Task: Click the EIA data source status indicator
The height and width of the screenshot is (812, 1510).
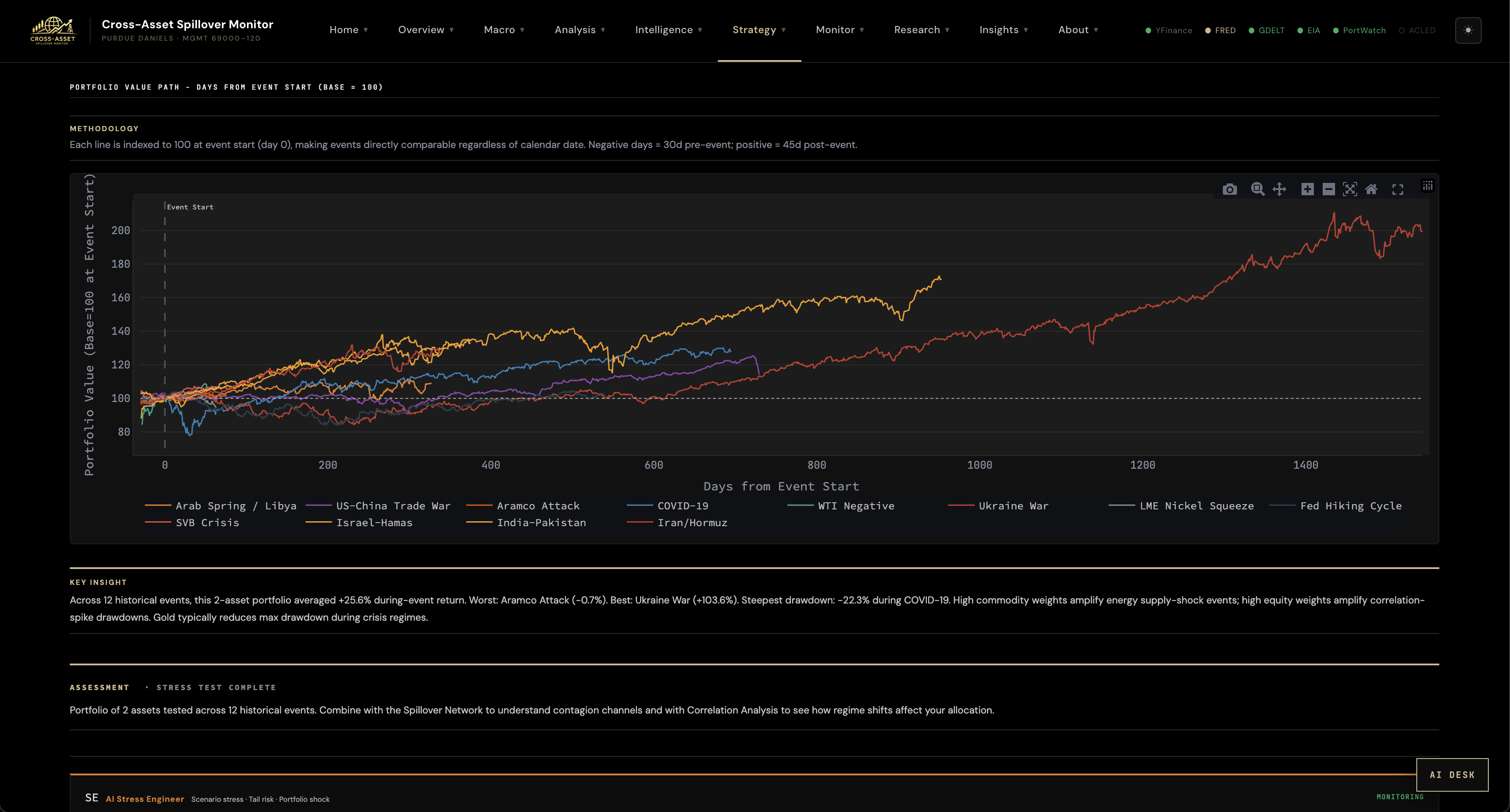Action: tap(1309, 30)
